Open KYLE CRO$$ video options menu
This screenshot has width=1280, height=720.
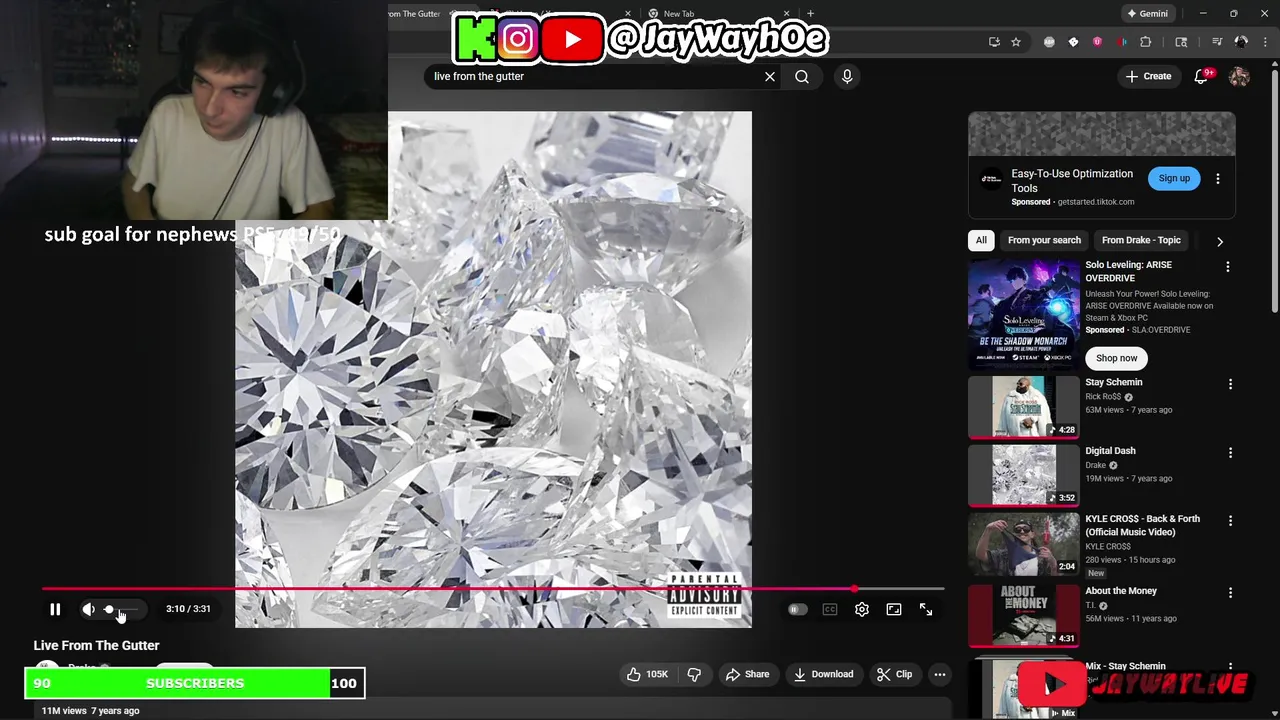[x=1230, y=521]
